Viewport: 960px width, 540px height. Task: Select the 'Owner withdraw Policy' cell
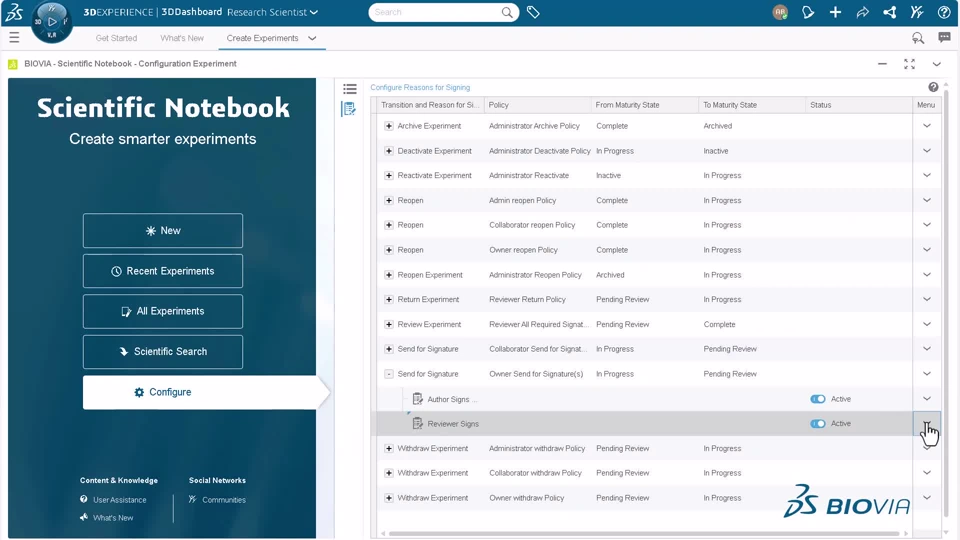(527, 498)
